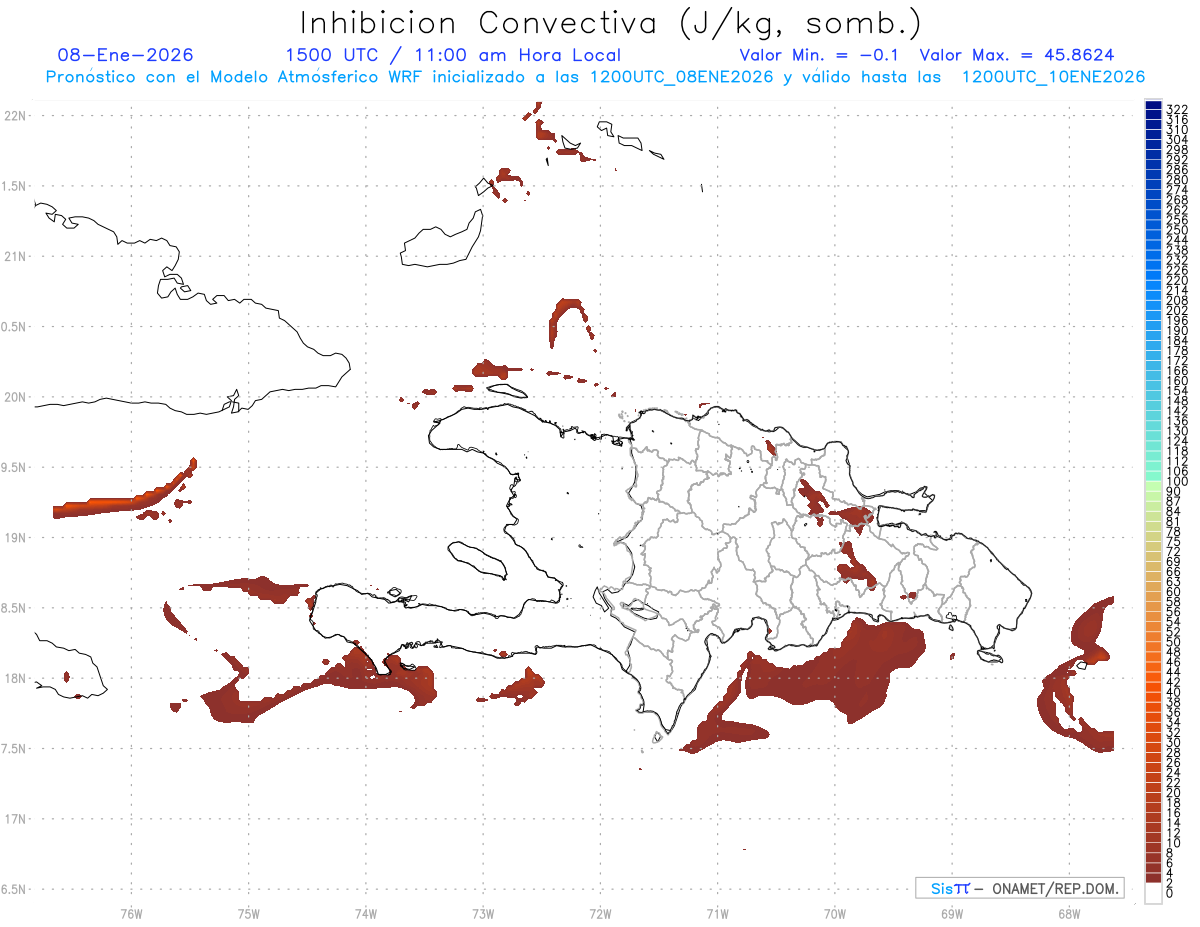
Task: Click the "0.5N" latitude label
Action: [x=15, y=327]
